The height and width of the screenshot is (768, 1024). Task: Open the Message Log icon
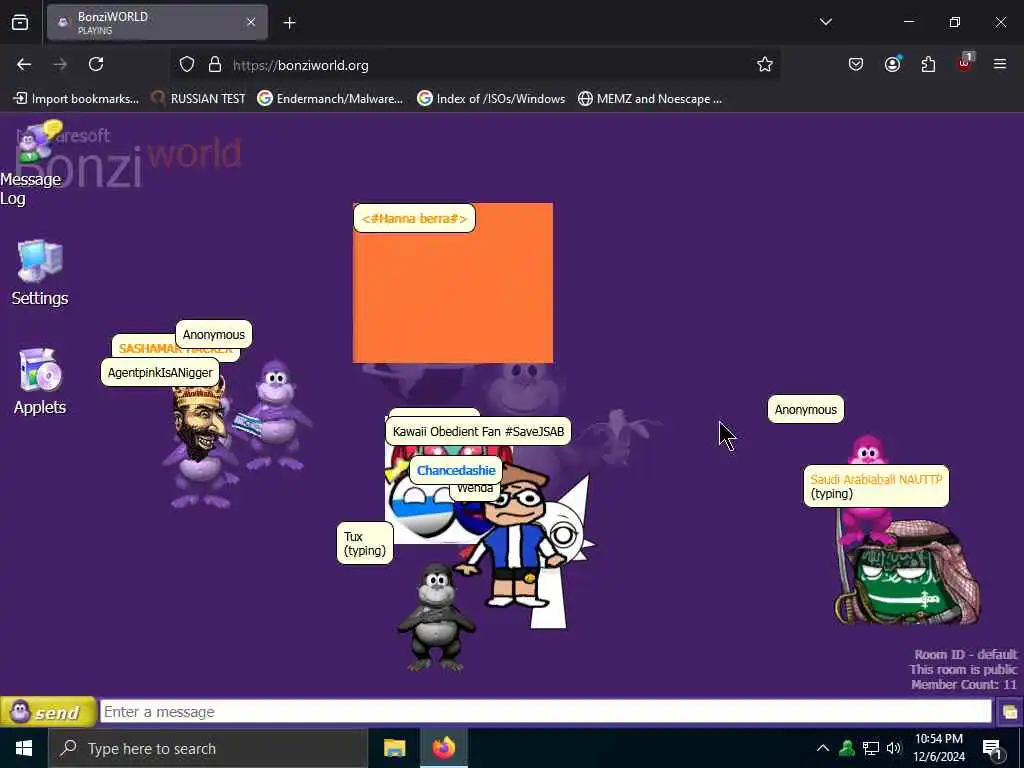(31, 163)
